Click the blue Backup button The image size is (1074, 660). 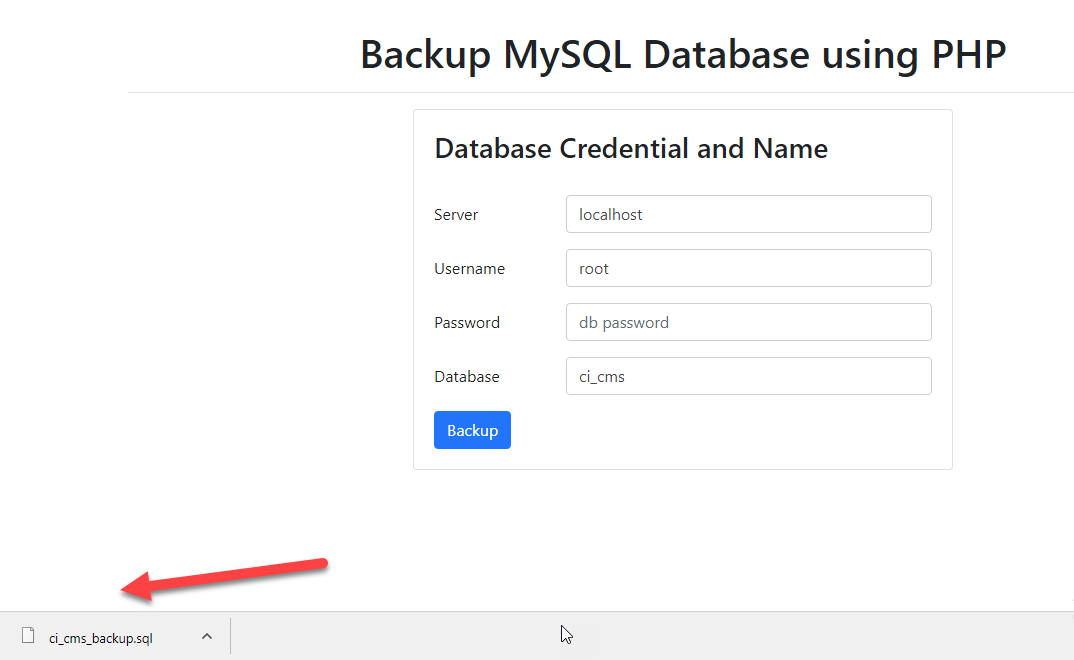point(472,431)
